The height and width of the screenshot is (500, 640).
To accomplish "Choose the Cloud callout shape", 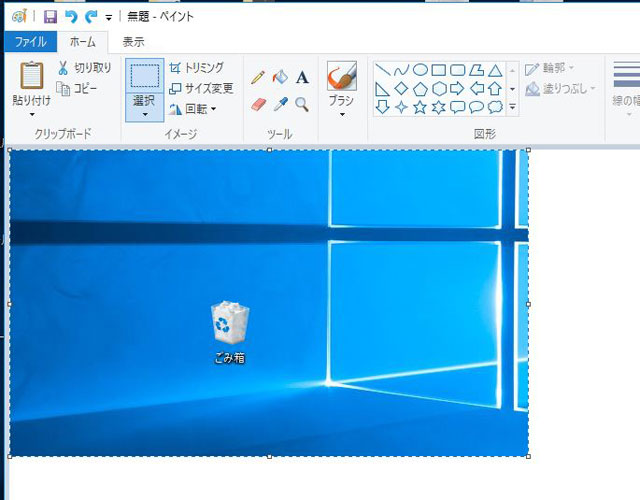I will (495, 107).
